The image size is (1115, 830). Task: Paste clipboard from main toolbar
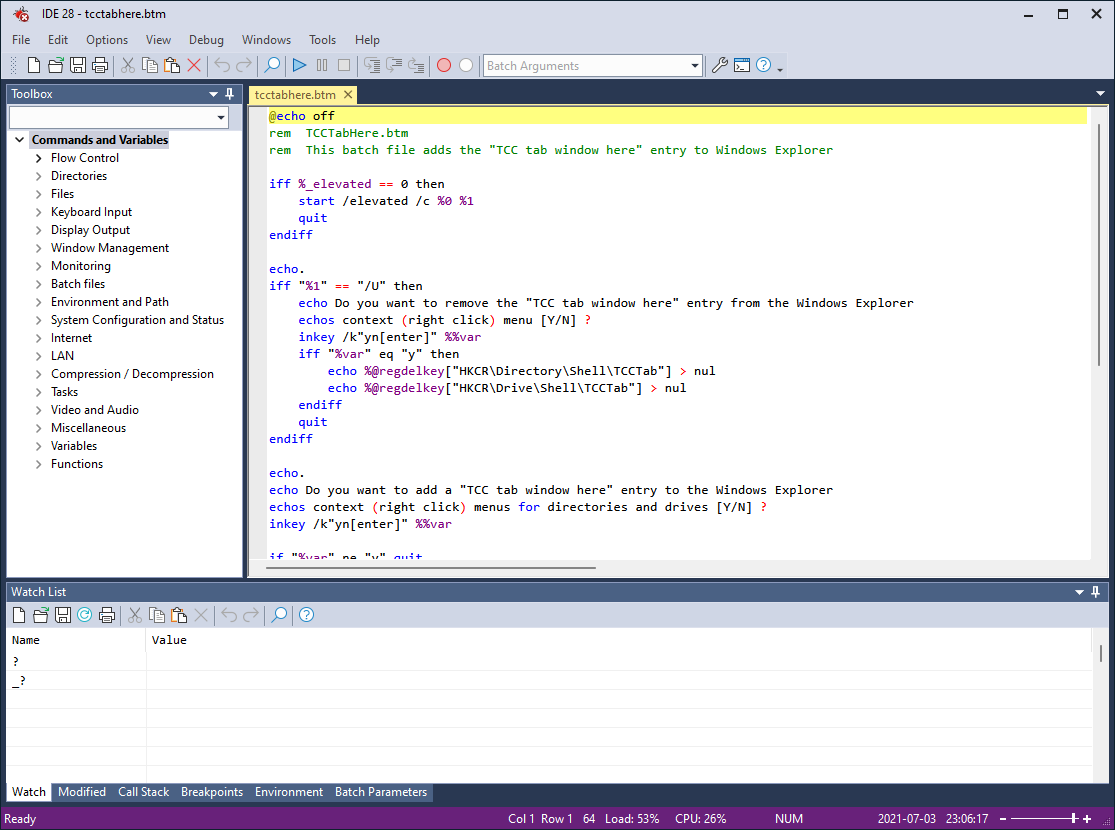click(172, 65)
